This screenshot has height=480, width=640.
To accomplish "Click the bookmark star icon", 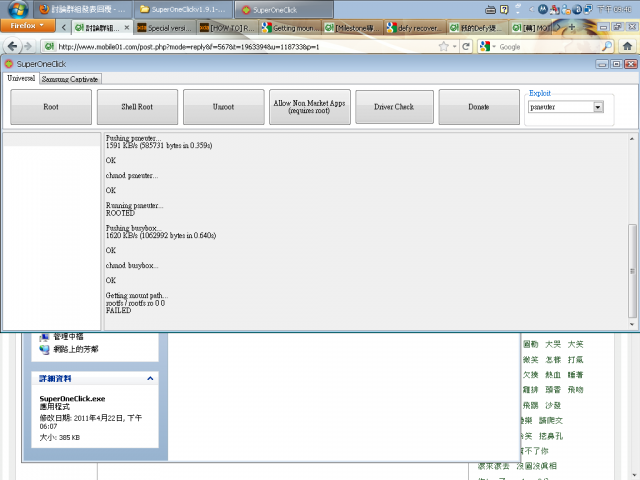I will [444, 47].
